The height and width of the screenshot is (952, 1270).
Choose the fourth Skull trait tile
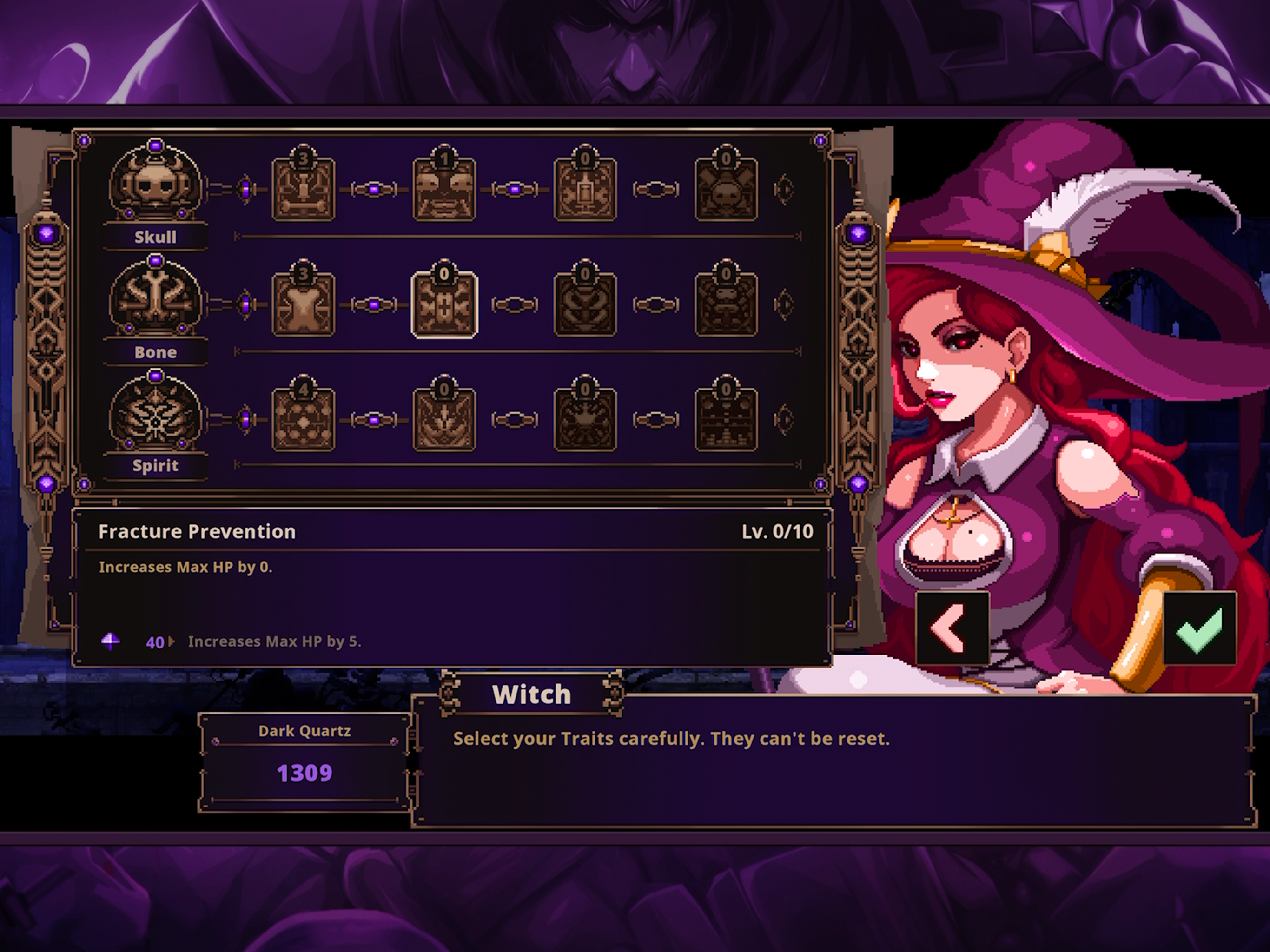pos(726,185)
